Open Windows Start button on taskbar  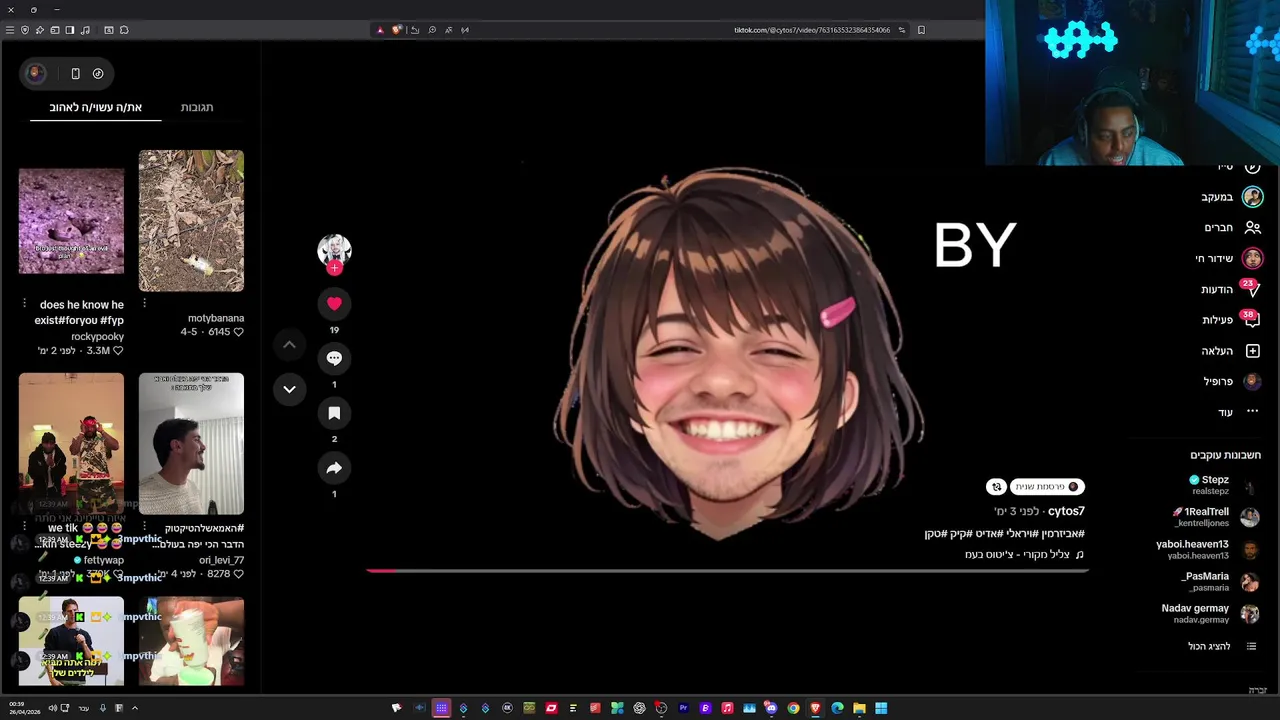[x=881, y=708]
